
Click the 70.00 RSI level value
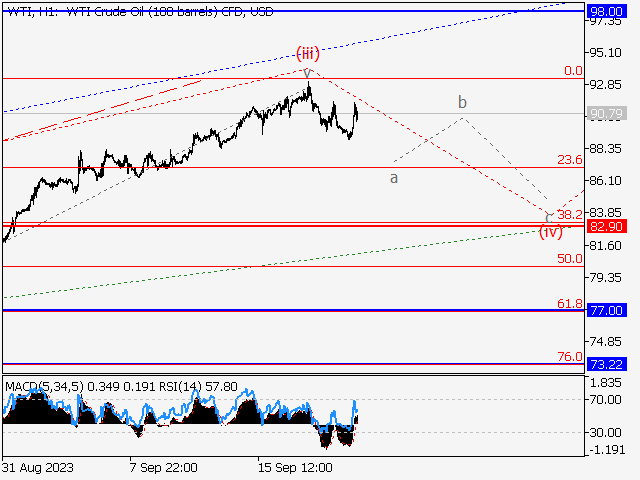point(605,400)
